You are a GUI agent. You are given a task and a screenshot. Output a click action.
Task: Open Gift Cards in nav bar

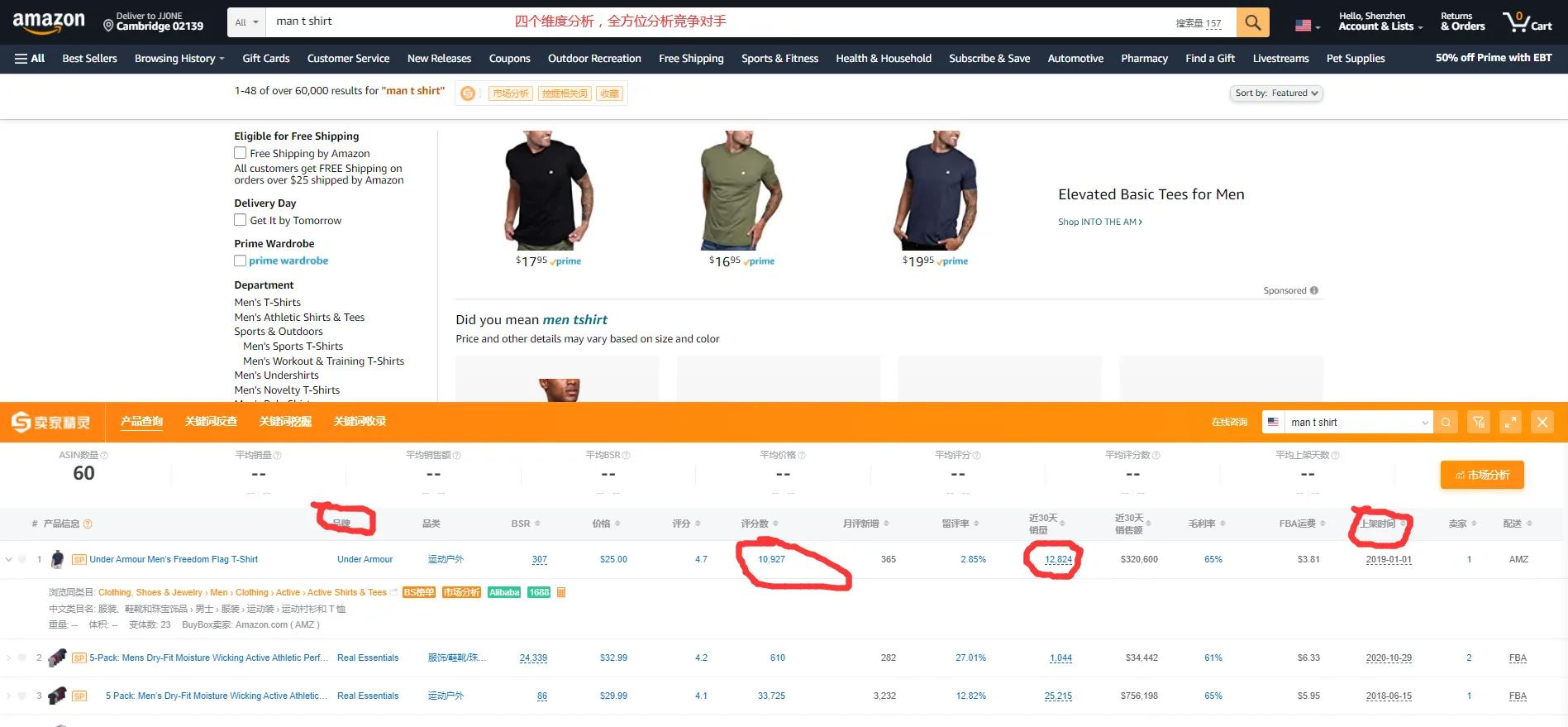(x=266, y=58)
